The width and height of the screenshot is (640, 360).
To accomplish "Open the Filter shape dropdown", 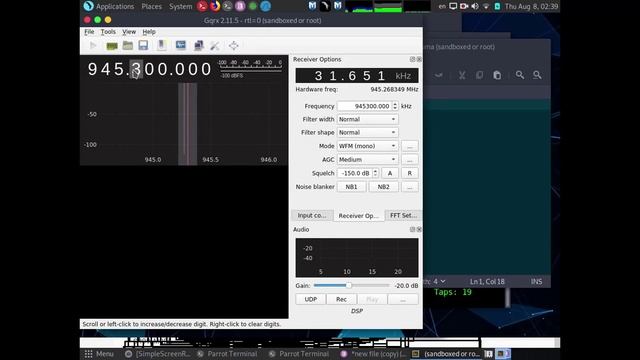I will coord(367,132).
